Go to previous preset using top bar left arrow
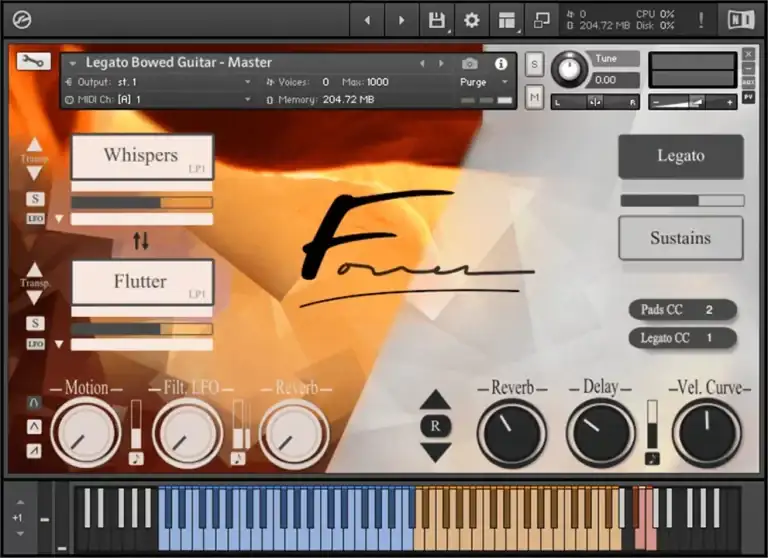 click(367, 20)
